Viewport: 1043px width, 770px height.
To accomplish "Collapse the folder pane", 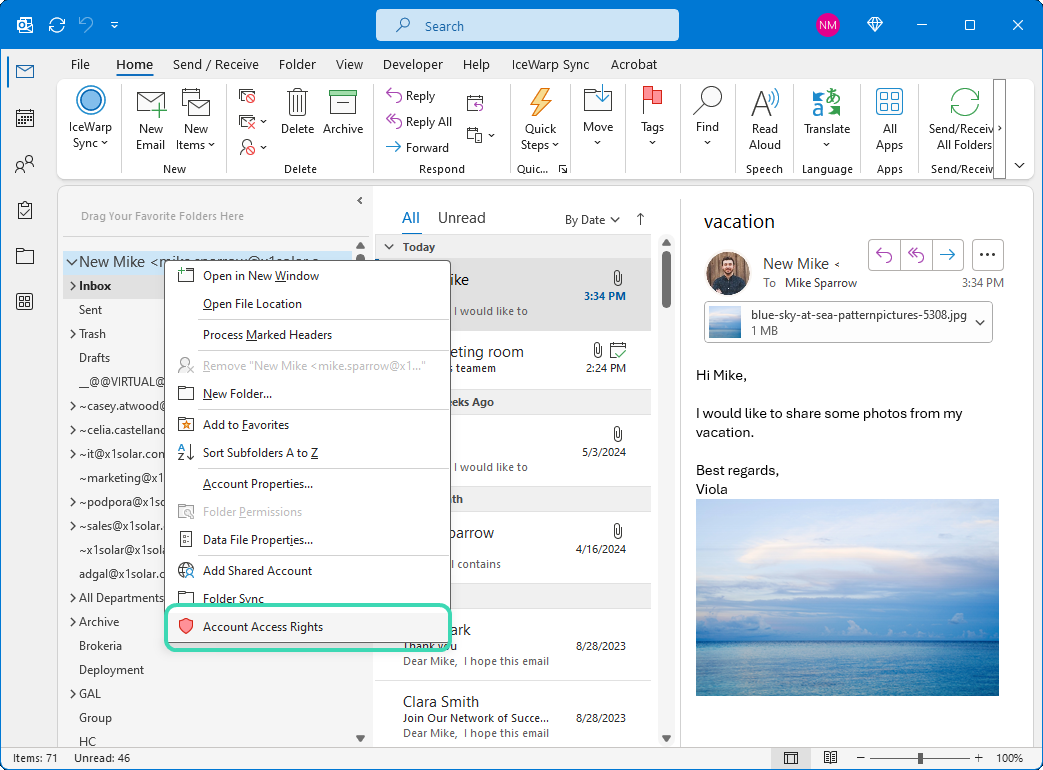I will pos(360,200).
